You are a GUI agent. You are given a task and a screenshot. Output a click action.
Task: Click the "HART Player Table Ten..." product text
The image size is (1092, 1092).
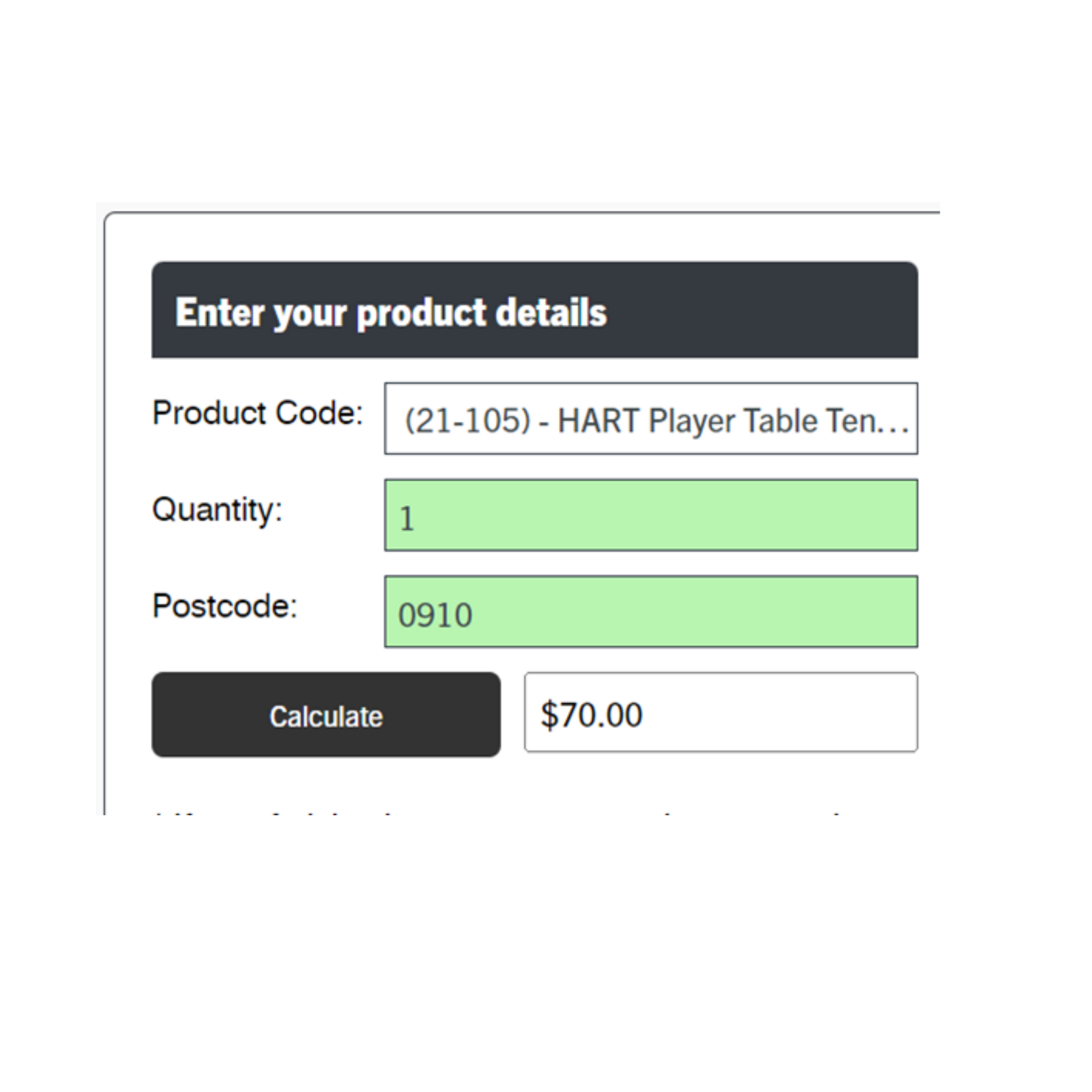point(718,421)
